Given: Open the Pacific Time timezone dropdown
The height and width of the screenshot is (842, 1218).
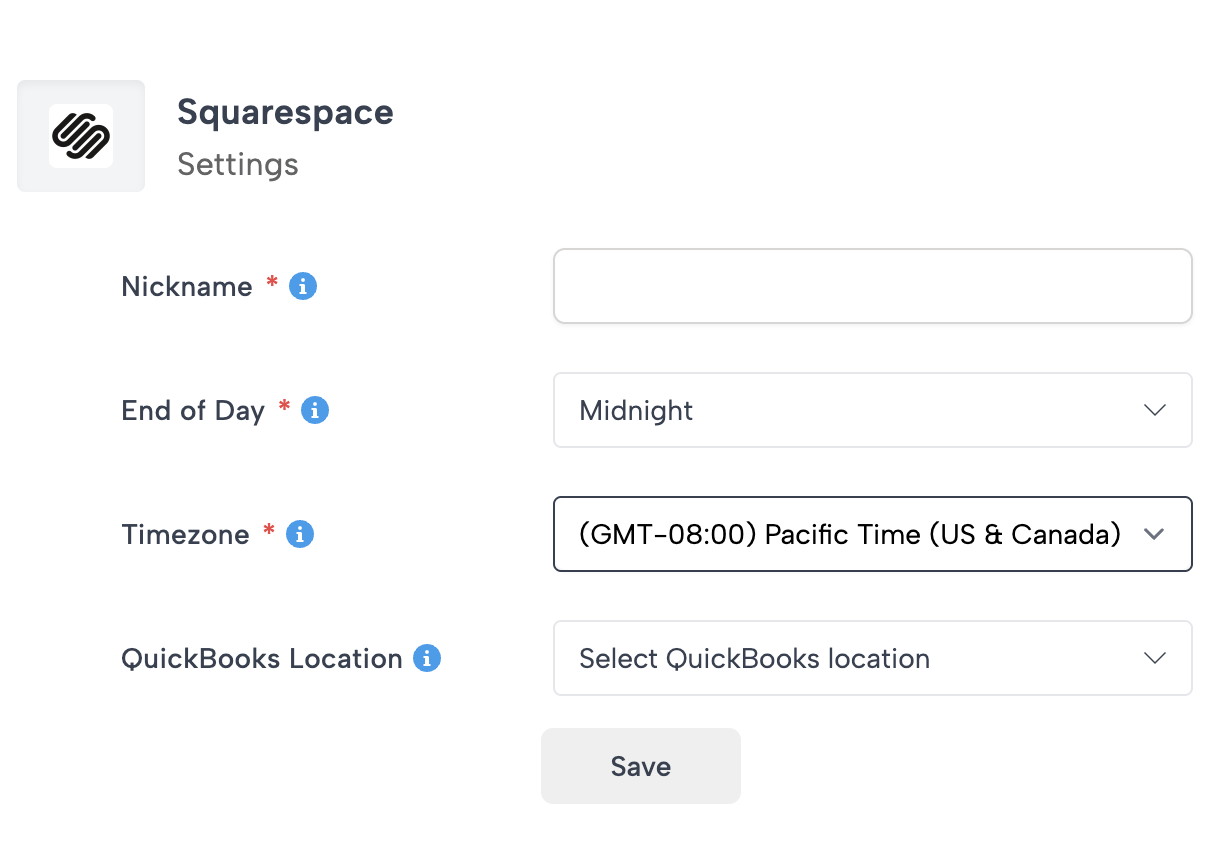Looking at the screenshot, I should coord(850,535).
